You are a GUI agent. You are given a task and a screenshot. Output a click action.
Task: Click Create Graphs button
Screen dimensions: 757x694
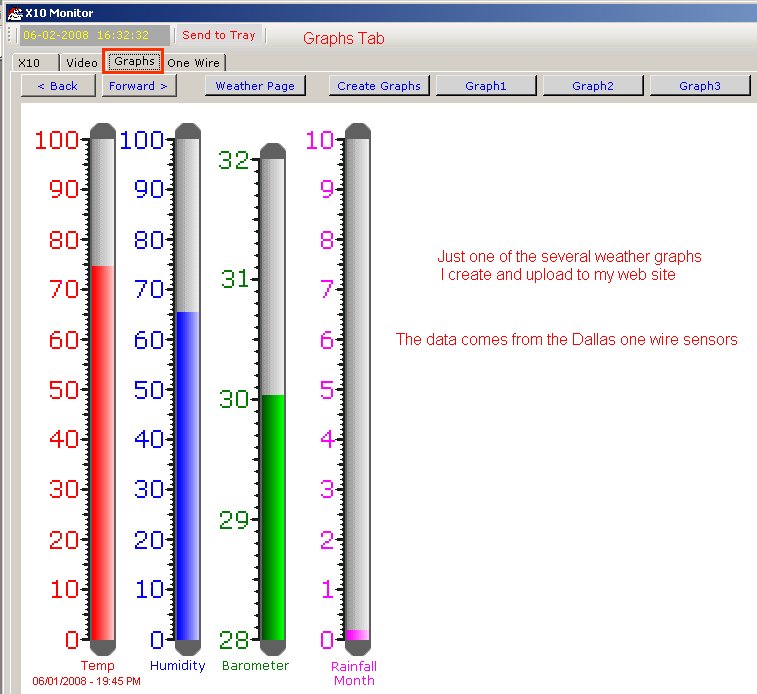[x=379, y=86]
